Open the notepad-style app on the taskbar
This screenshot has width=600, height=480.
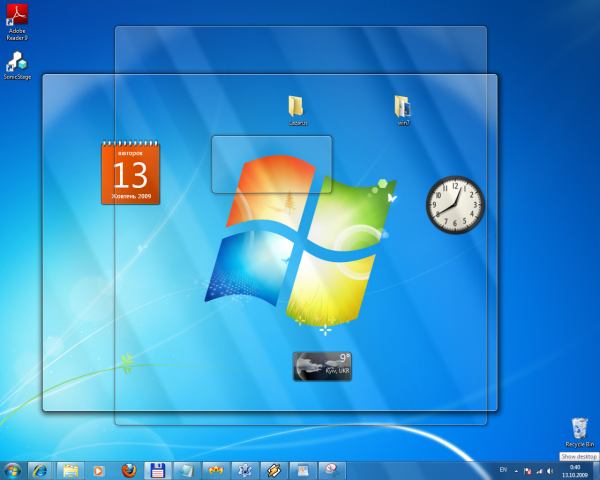(186, 470)
